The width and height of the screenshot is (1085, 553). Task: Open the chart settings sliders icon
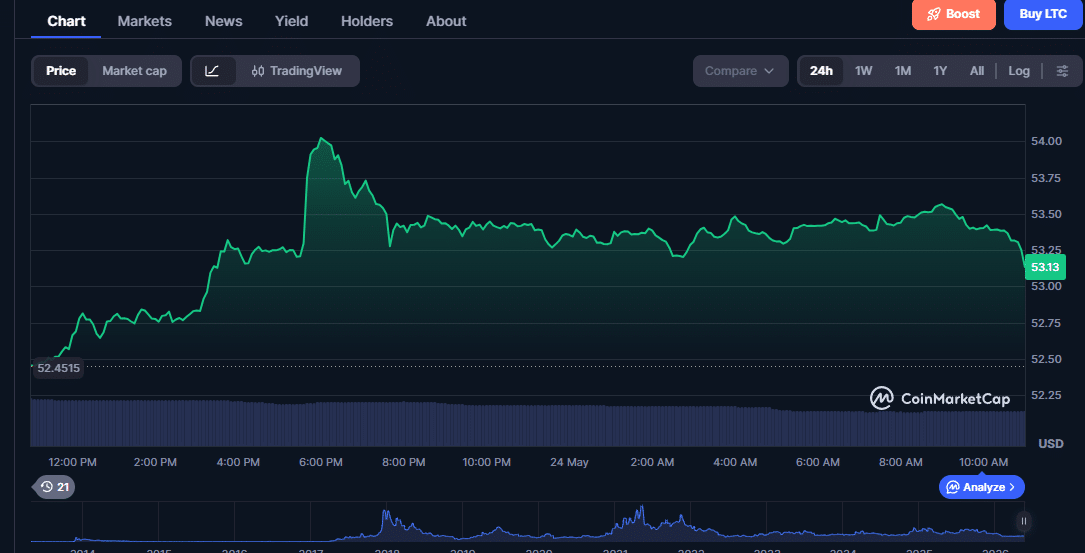pyautogui.click(x=1062, y=71)
